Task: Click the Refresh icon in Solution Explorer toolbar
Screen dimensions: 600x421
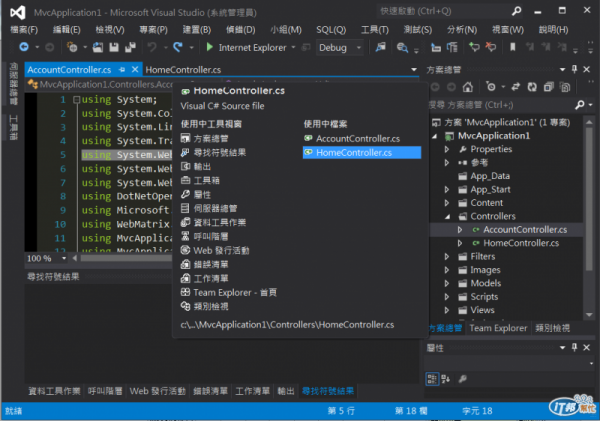Action: coord(532,87)
